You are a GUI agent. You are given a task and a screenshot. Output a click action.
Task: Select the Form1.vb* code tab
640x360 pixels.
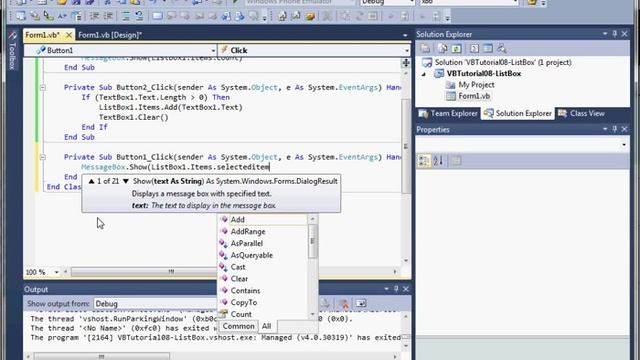tap(42, 35)
